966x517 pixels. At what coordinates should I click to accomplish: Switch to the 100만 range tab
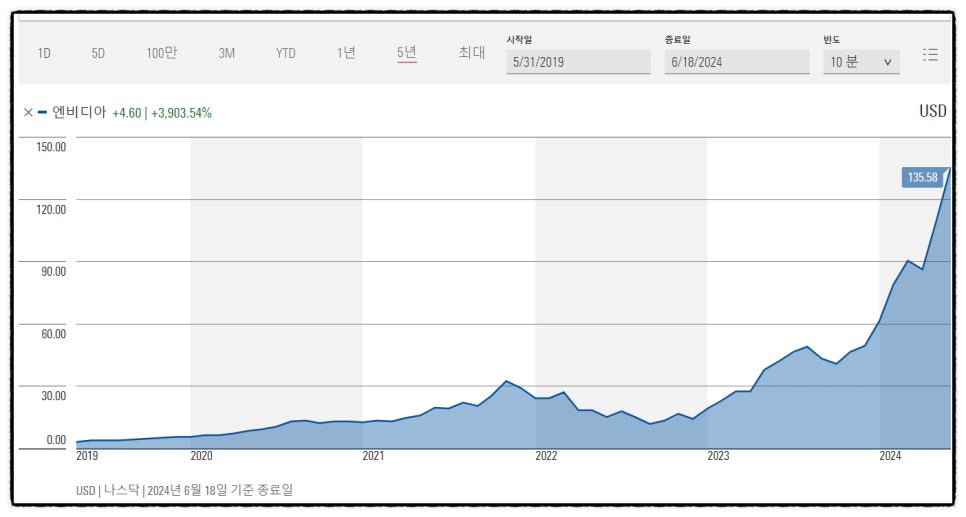161,53
